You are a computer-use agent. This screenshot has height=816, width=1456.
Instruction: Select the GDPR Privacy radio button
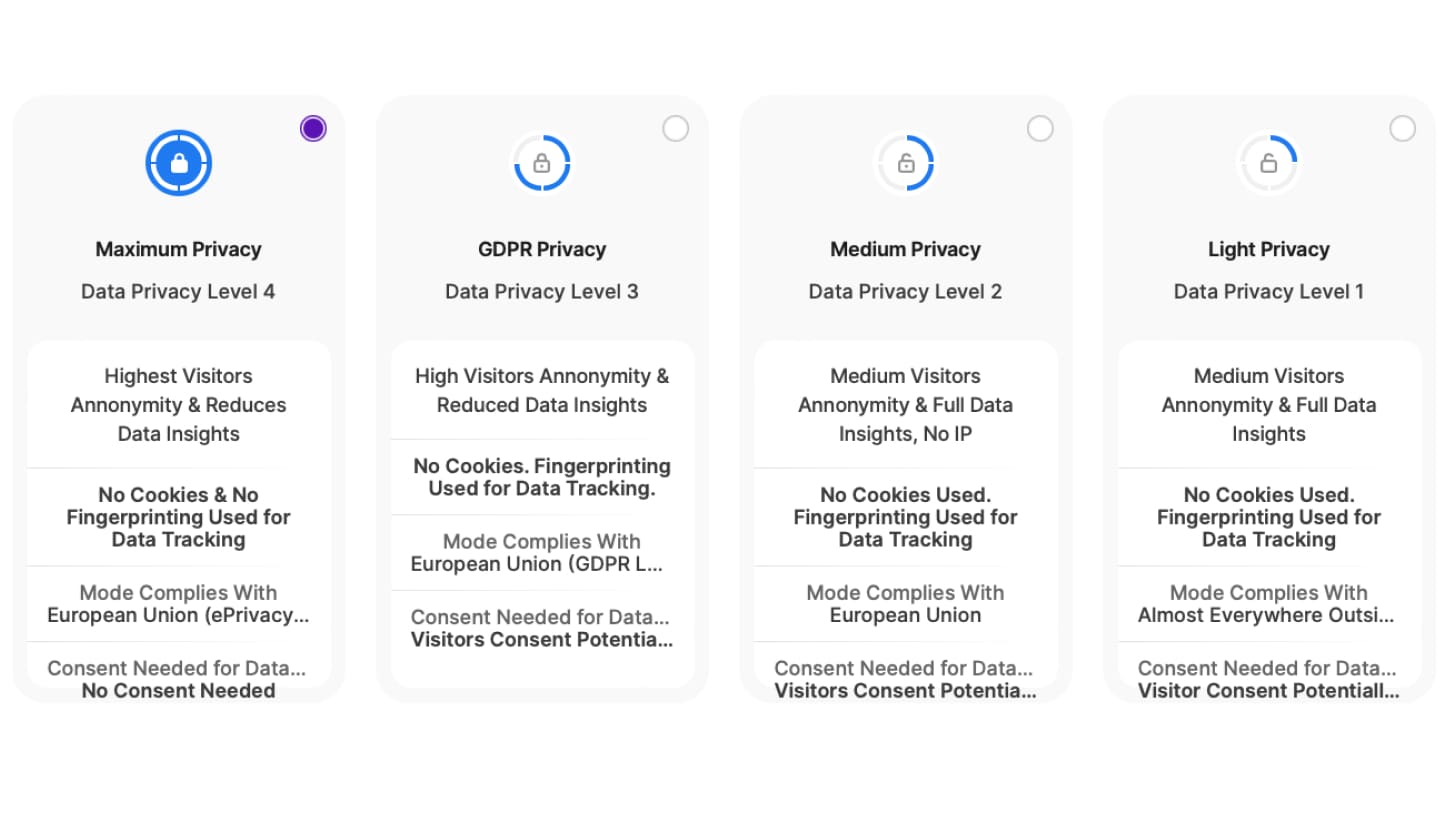[676, 128]
